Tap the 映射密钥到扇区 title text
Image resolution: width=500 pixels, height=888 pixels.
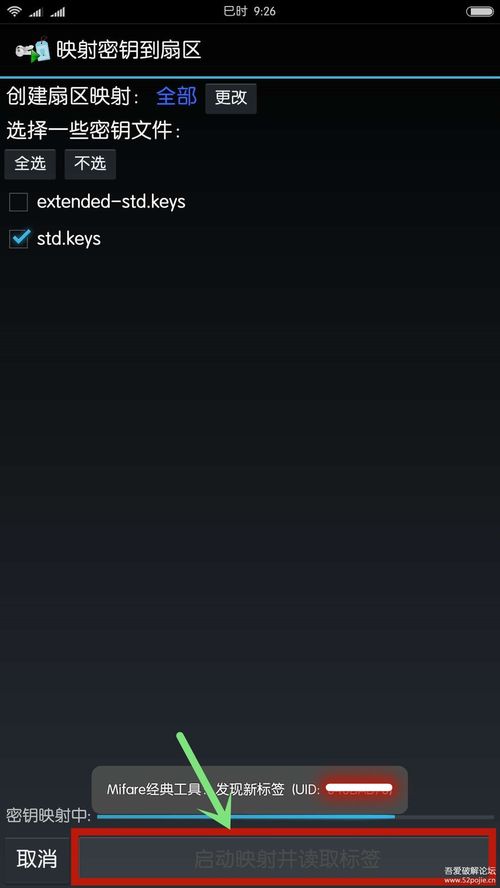point(129,50)
